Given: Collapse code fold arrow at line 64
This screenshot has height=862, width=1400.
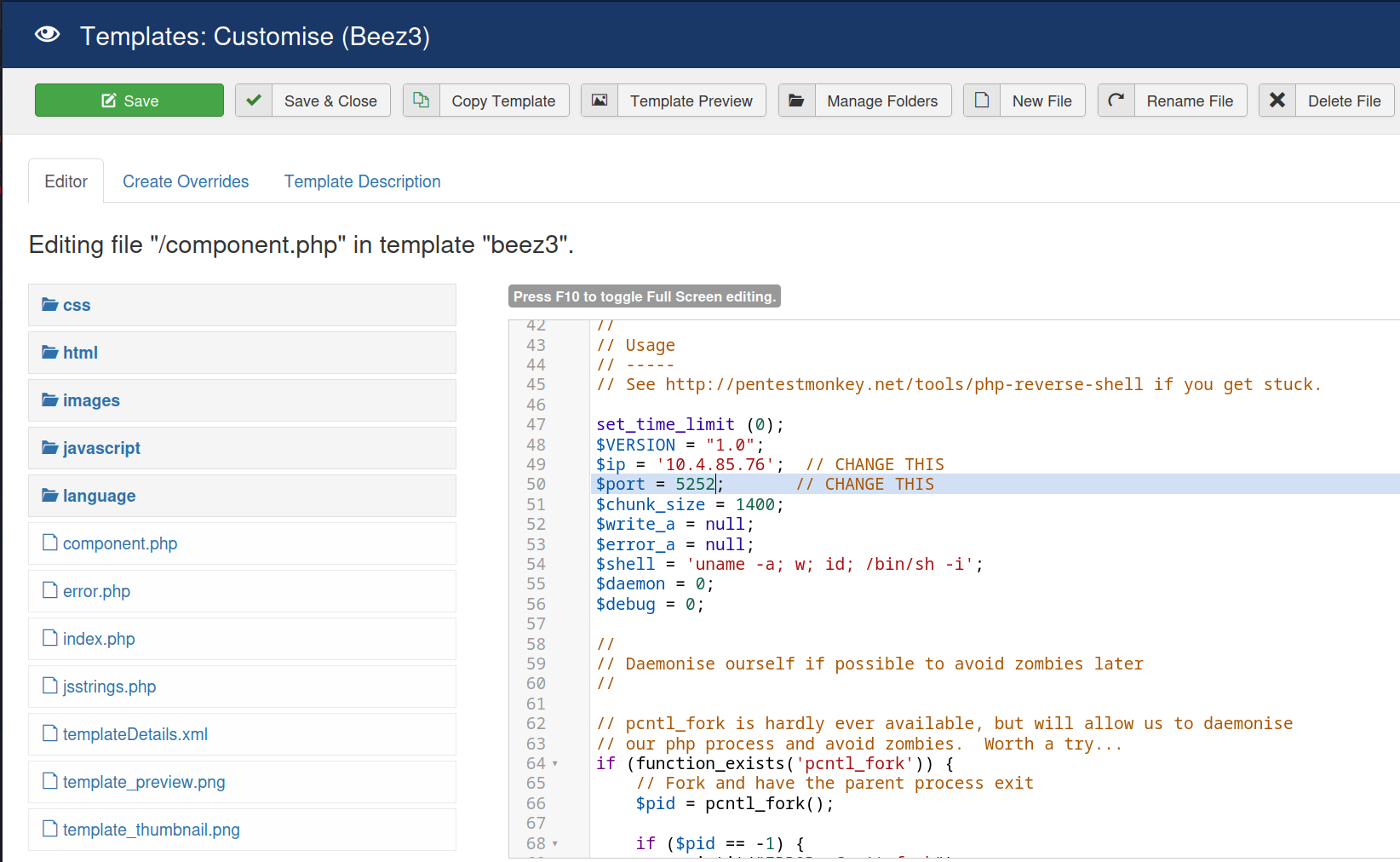Looking at the screenshot, I should (555, 764).
